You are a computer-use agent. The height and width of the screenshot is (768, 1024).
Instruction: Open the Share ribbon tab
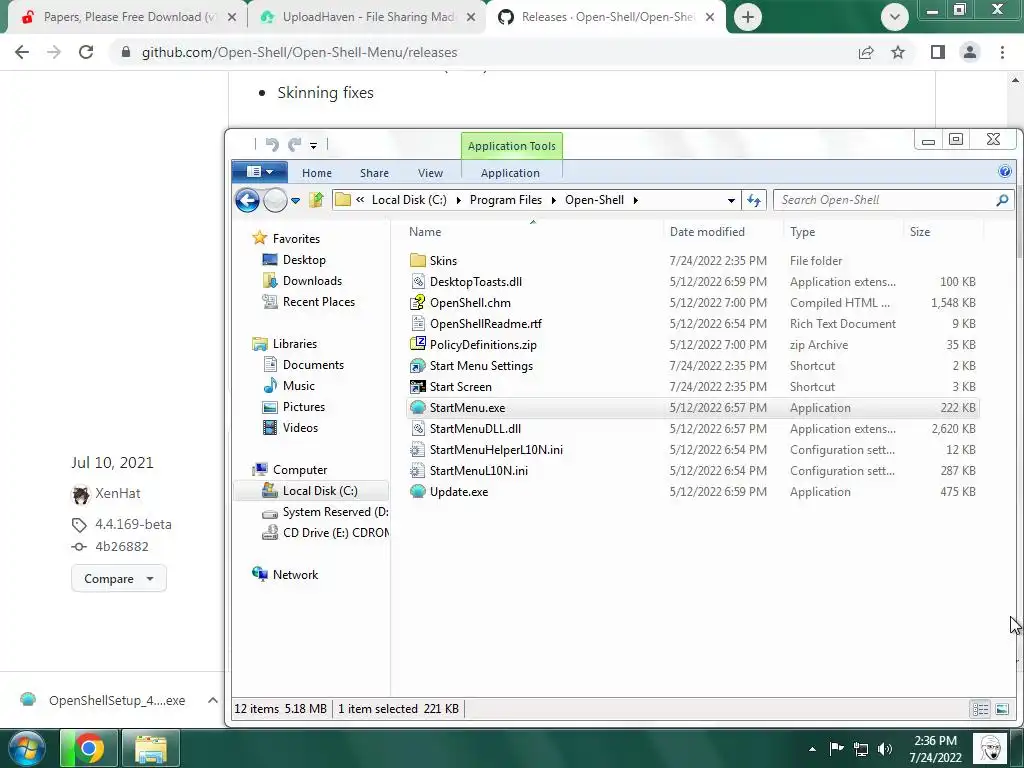coord(374,173)
